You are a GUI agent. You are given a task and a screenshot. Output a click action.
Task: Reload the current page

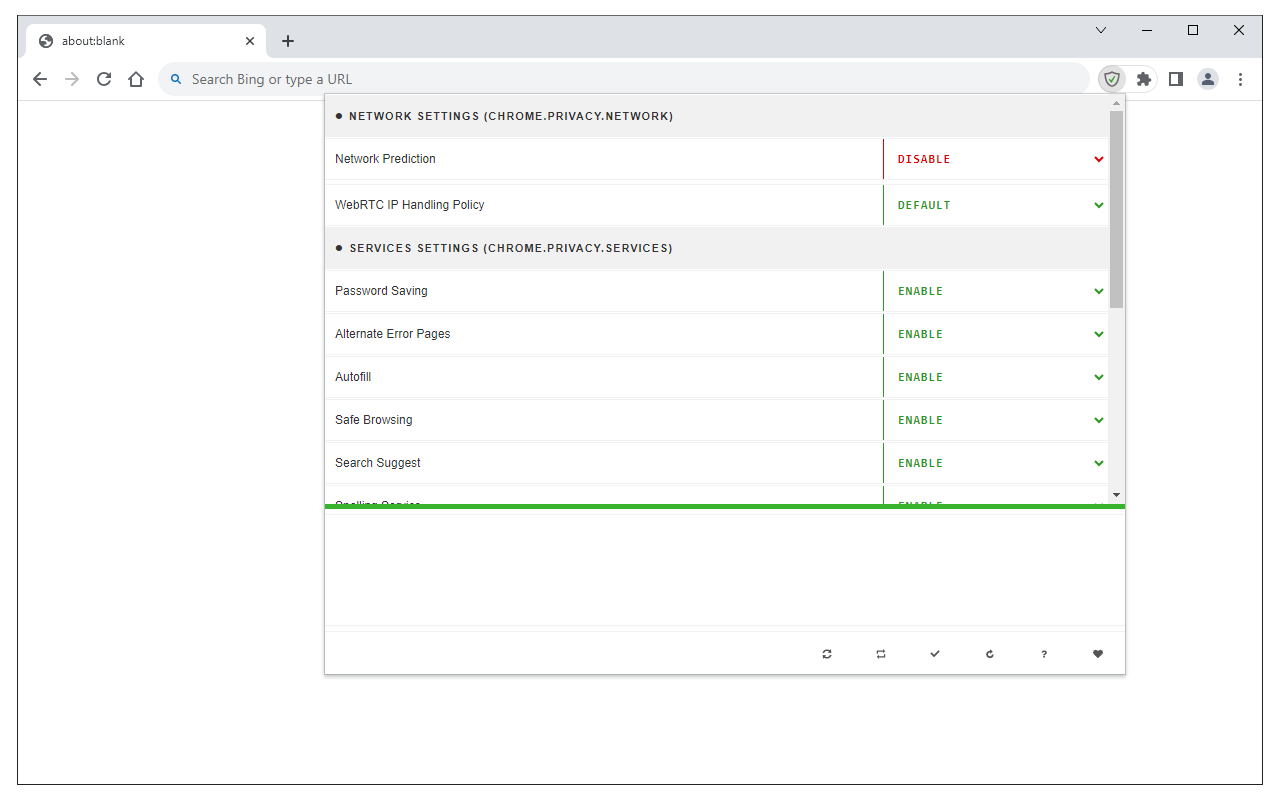coord(104,79)
